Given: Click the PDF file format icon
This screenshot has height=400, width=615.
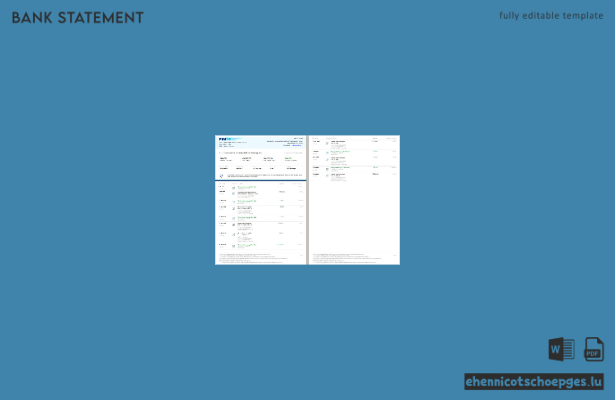Looking at the screenshot, I should coord(594,349).
